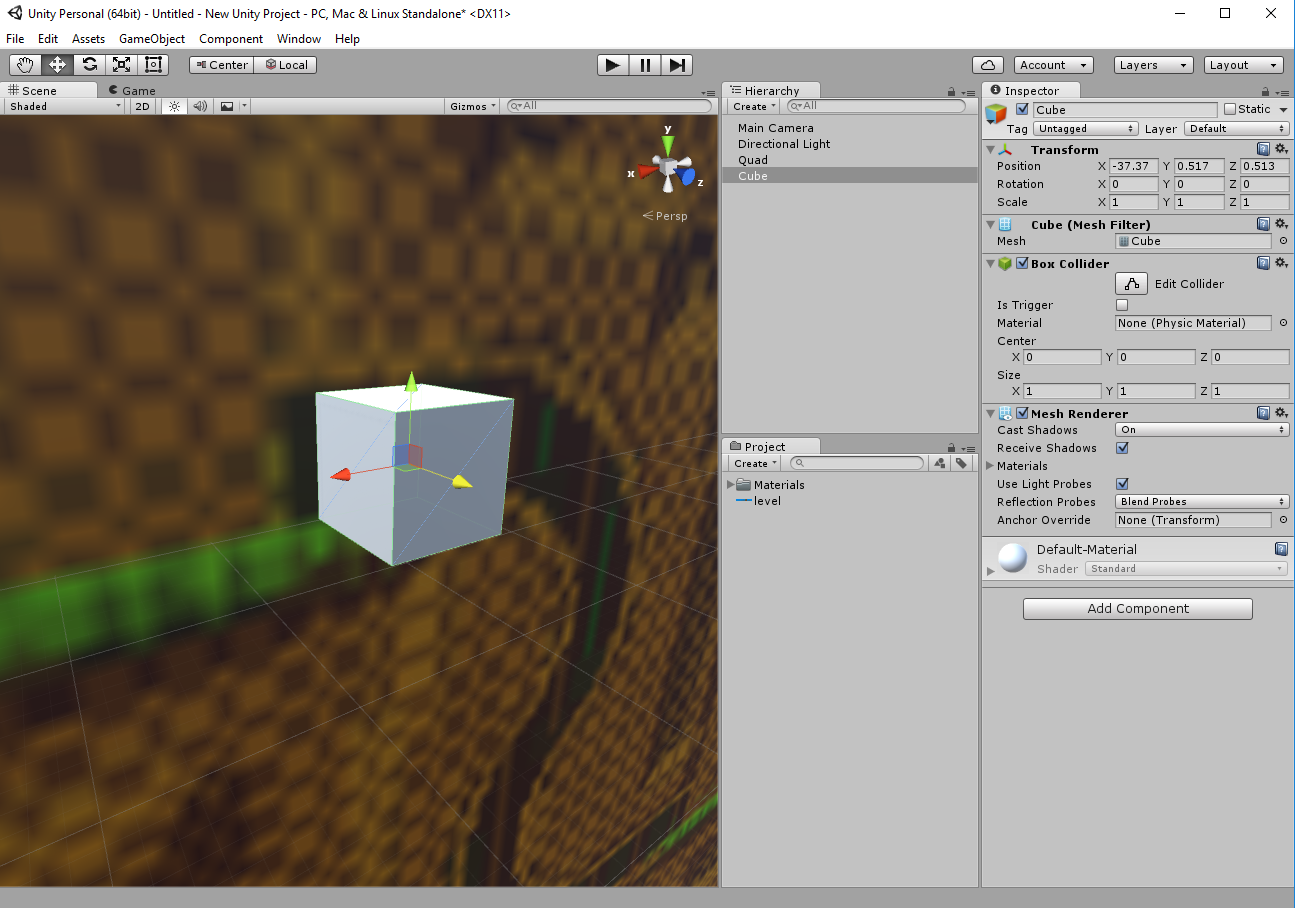The width and height of the screenshot is (1295, 908).
Task: Open Cast Shadows dropdown
Action: point(1202,430)
